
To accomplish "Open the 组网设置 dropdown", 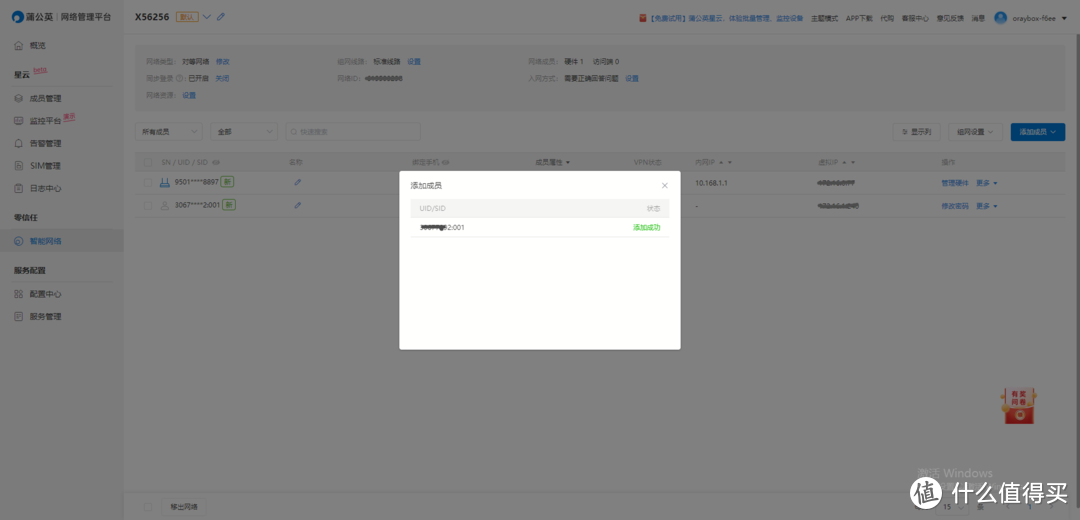I will (975, 132).
